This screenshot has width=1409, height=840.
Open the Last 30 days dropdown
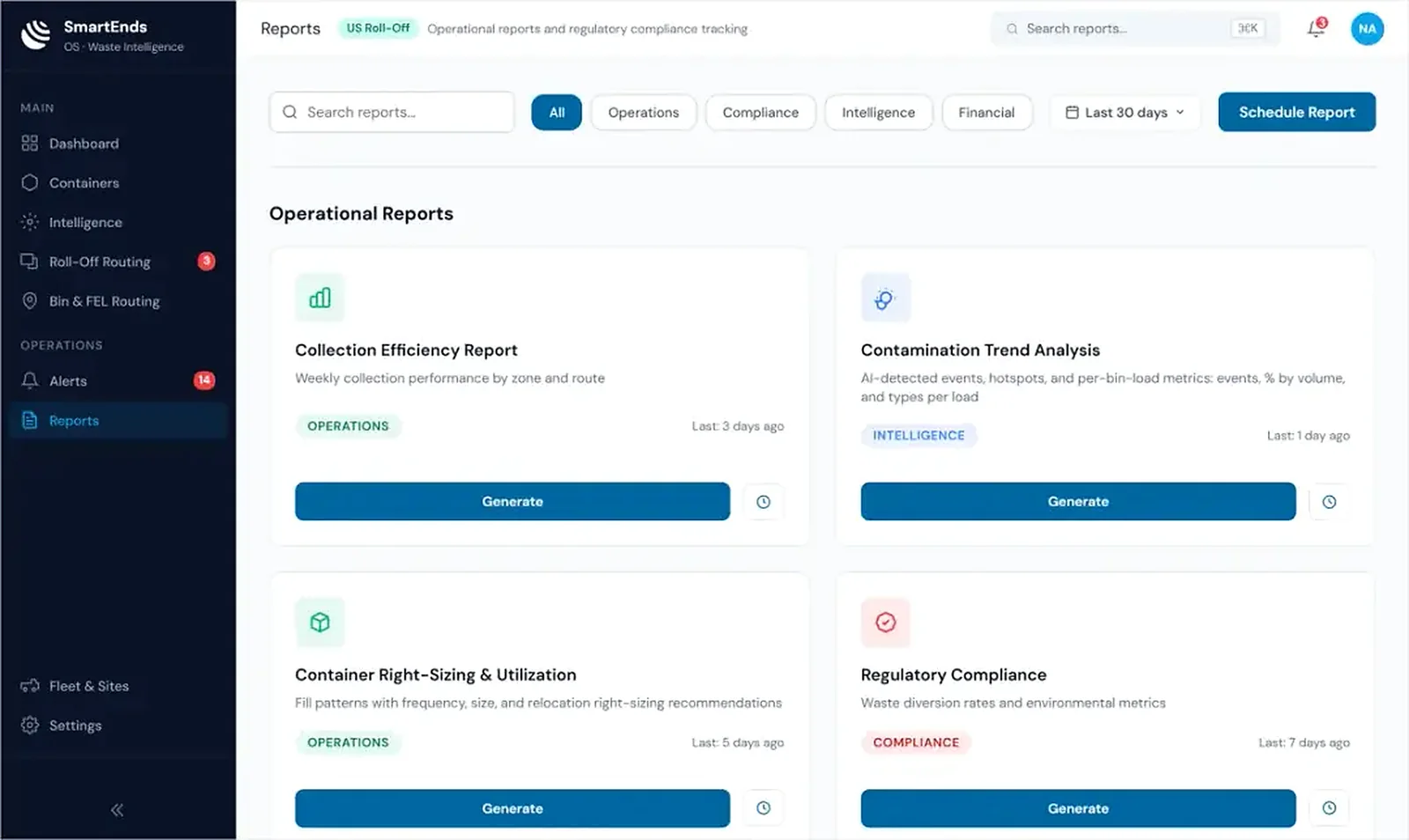[1125, 113]
